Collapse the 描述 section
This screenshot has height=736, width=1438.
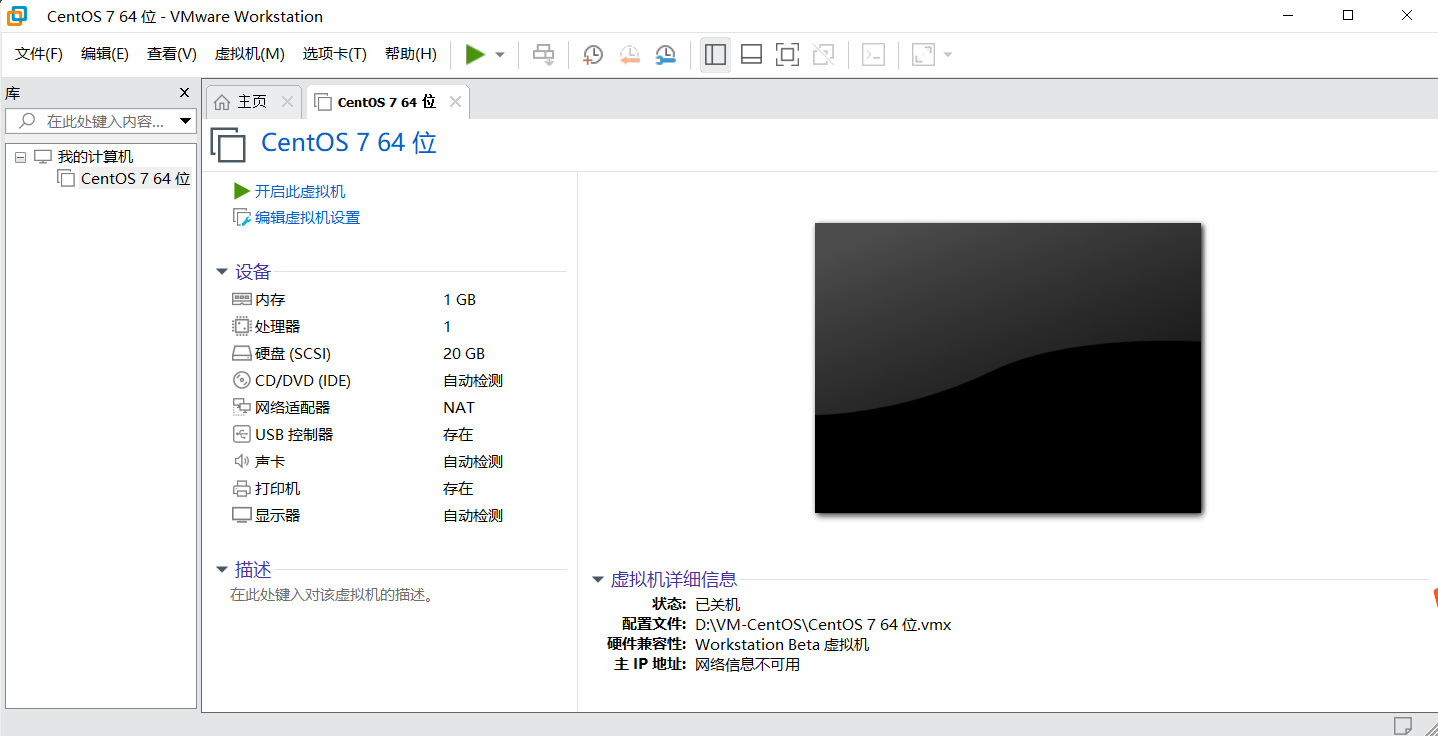click(221, 569)
